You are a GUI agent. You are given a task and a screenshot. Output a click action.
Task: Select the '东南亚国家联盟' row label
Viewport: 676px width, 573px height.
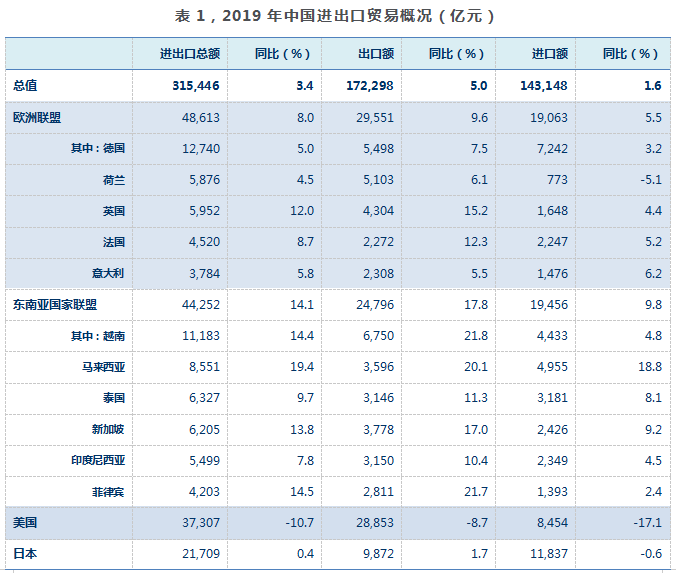pyautogui.click(x=55, y=304)
